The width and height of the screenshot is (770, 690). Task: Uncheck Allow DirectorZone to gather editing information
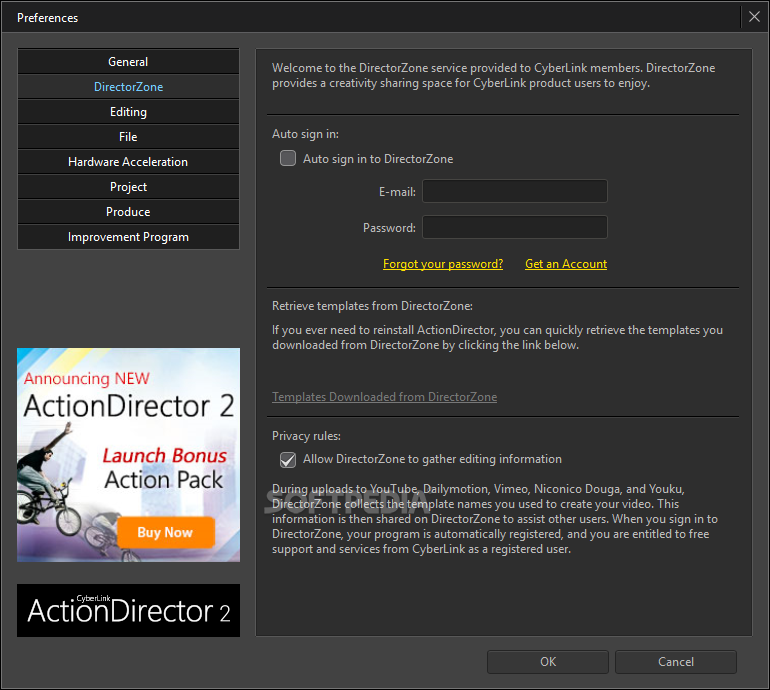coord(288,460)
